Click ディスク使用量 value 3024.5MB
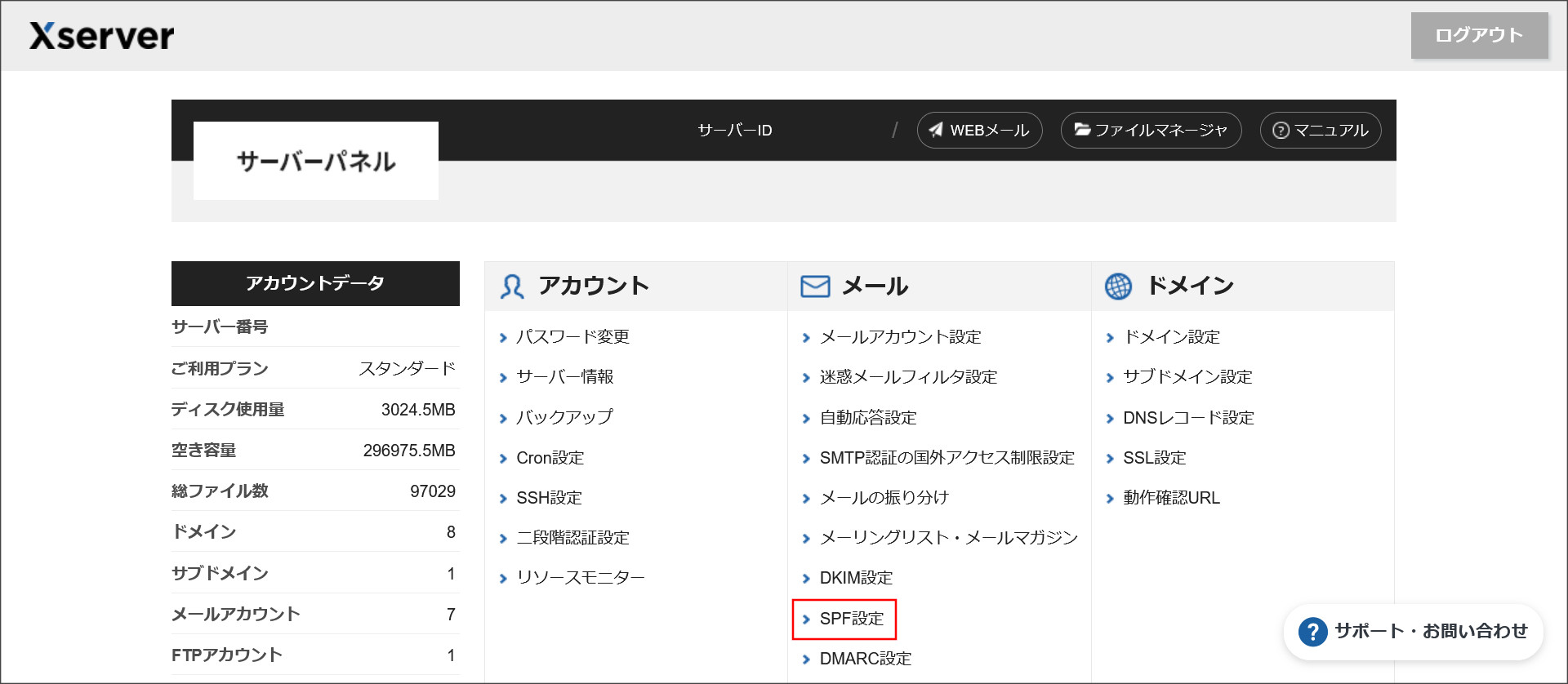The height and width of the screenshot is (684, 1568). pos(418,410)
